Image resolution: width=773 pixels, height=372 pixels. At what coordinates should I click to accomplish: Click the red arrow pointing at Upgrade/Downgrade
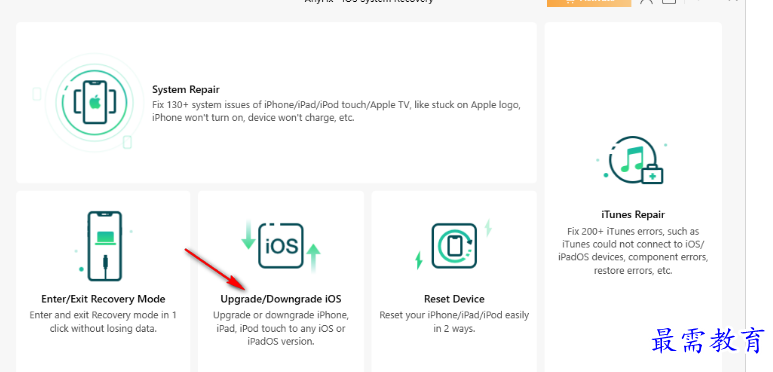pos(215,269)
